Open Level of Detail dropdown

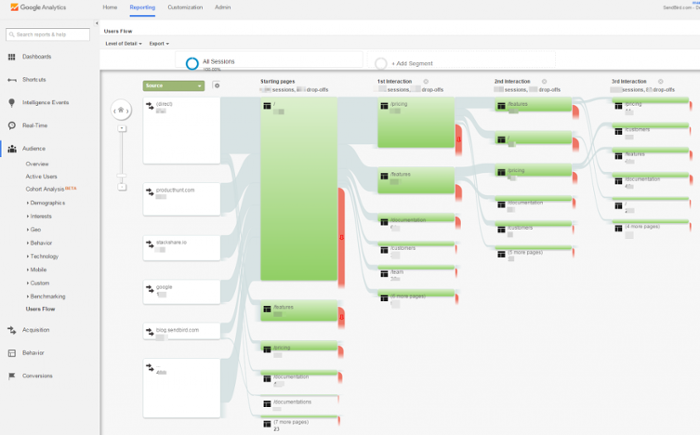pos(123,43)
